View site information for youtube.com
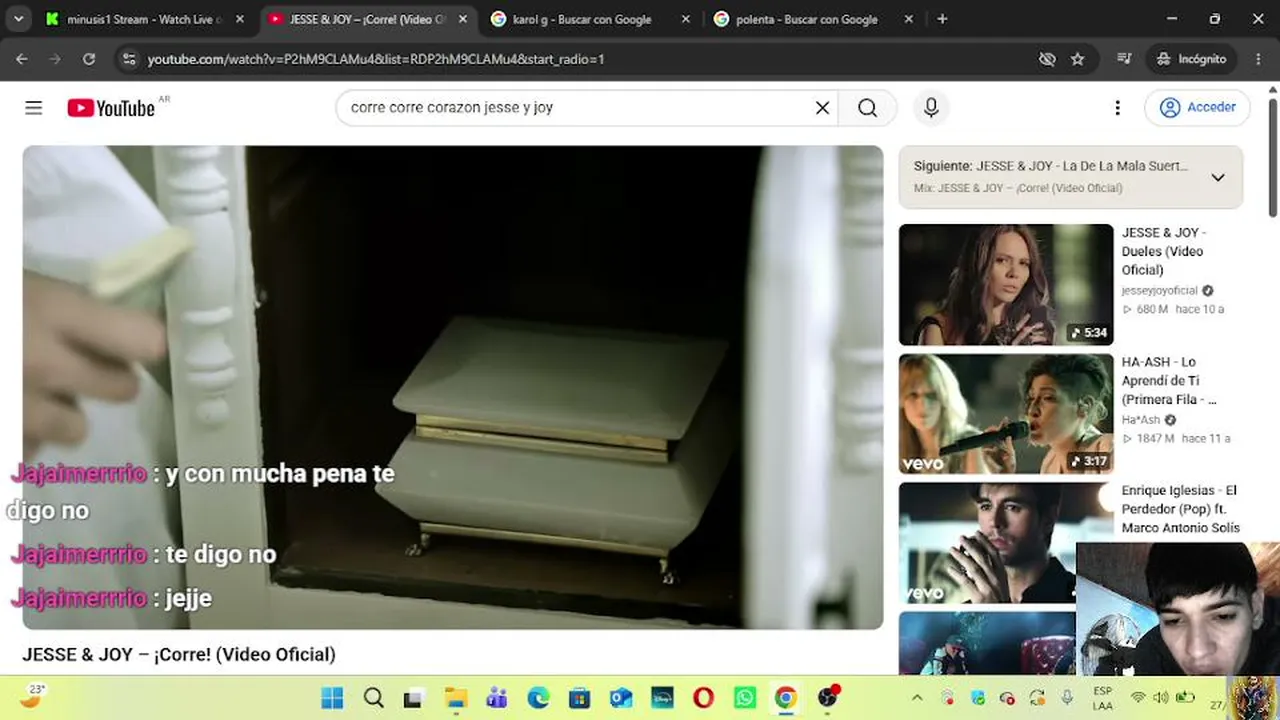 pos(128,59)
